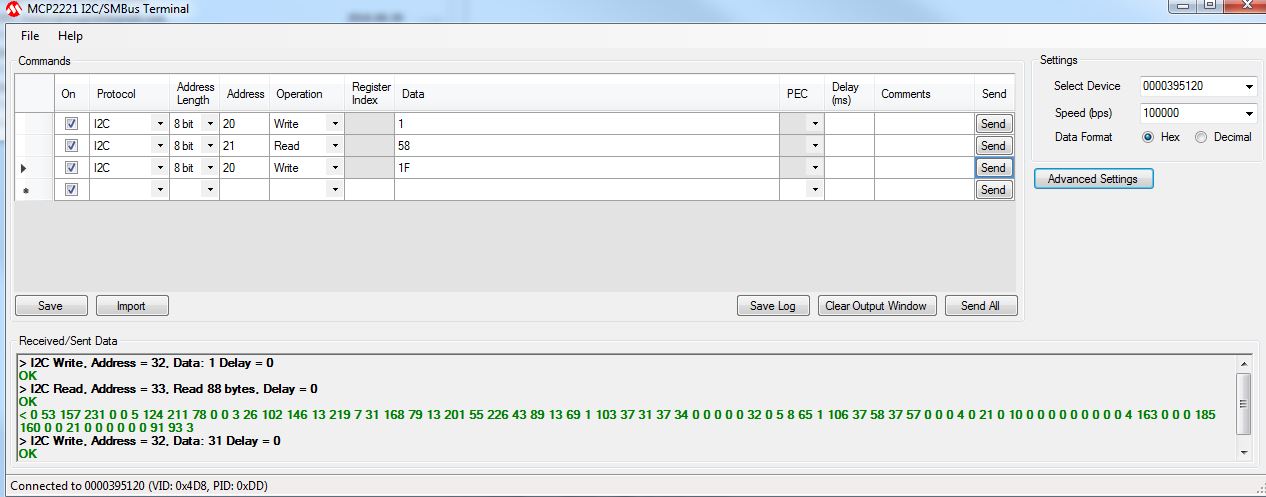
Task: Send the Read 58 command
Action: (994, 146)
